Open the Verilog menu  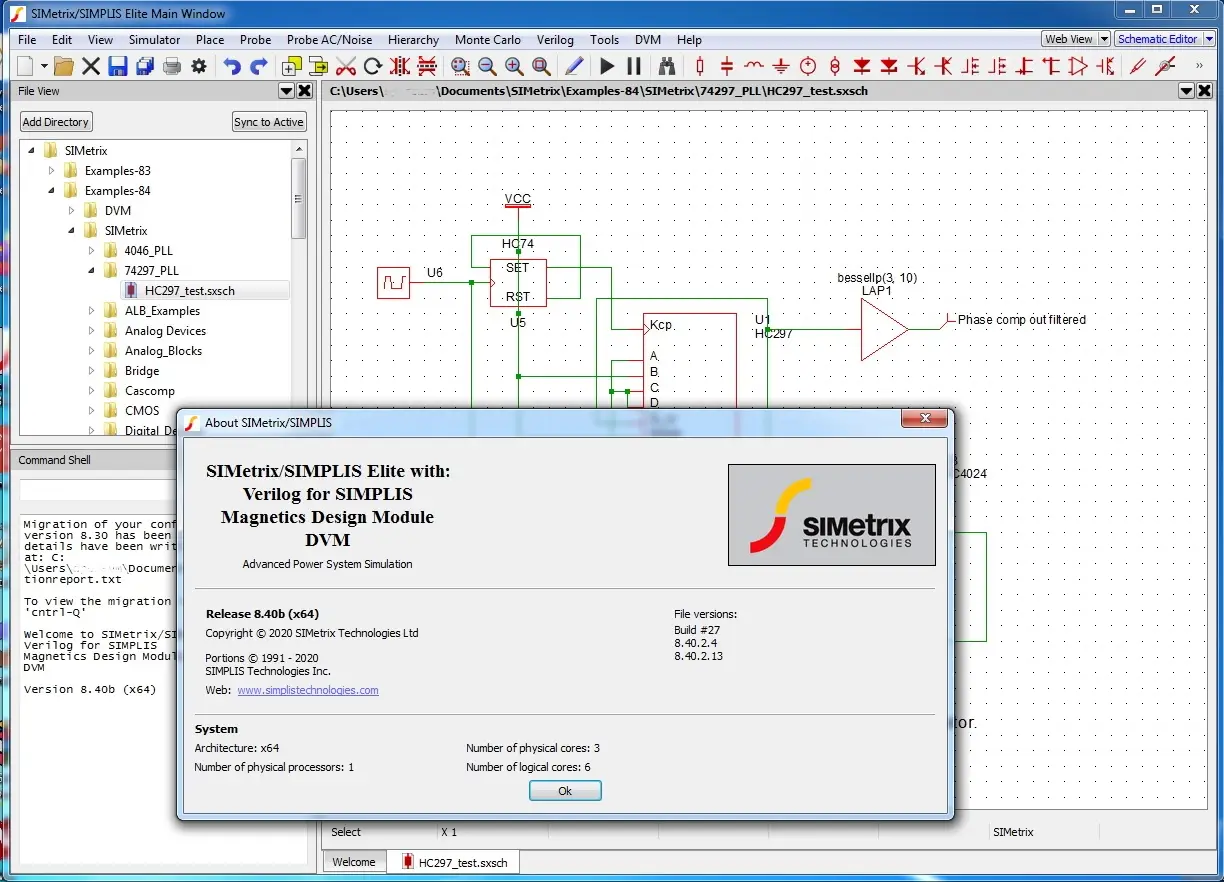pyautogui.click(x=555, y=40)
